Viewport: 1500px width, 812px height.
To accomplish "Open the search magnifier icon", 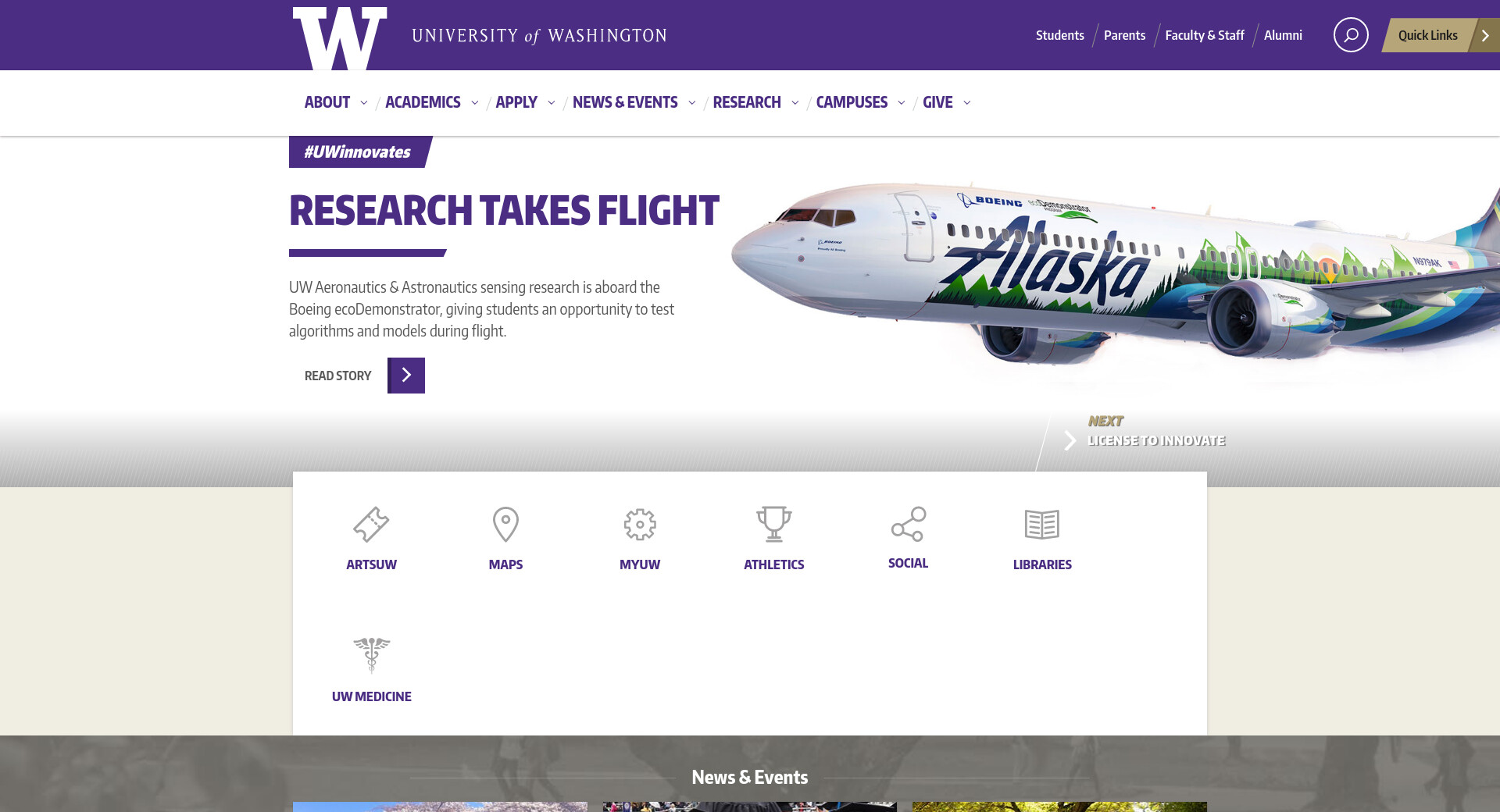I will [x=1351, y=35].
